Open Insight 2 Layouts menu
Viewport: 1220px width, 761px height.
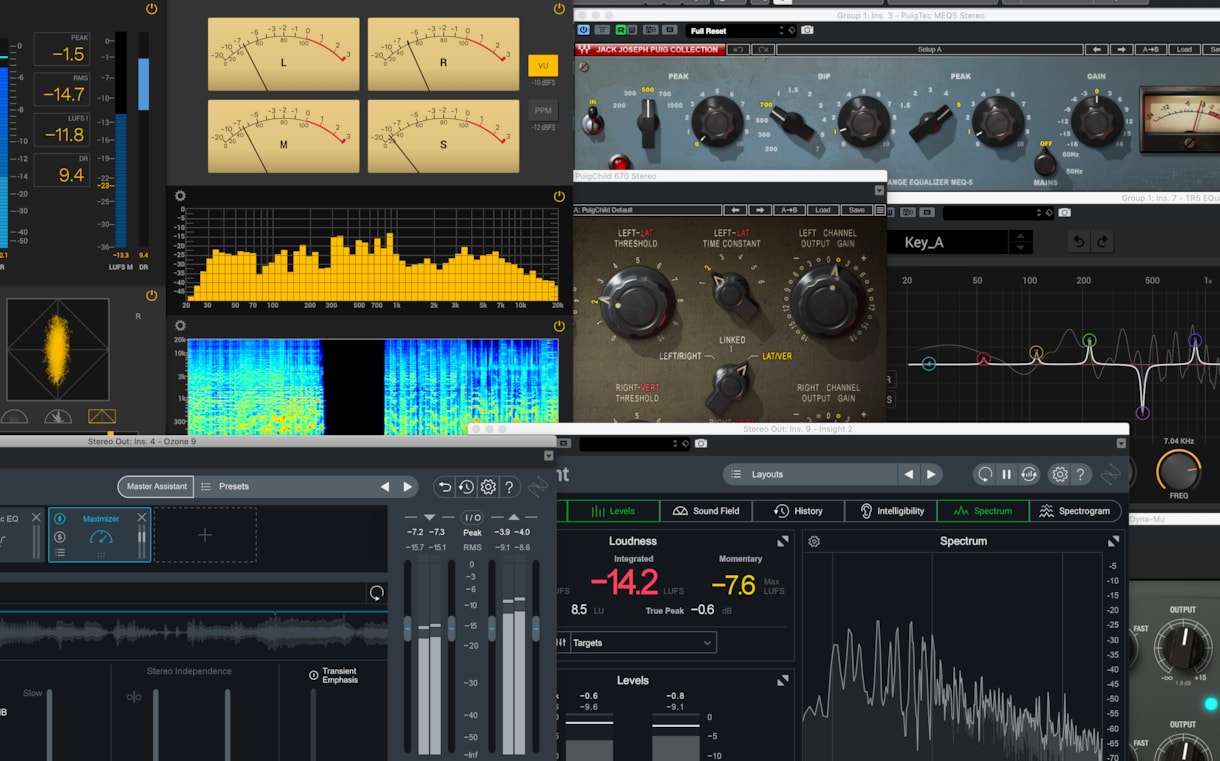click(x=809, y=474)
